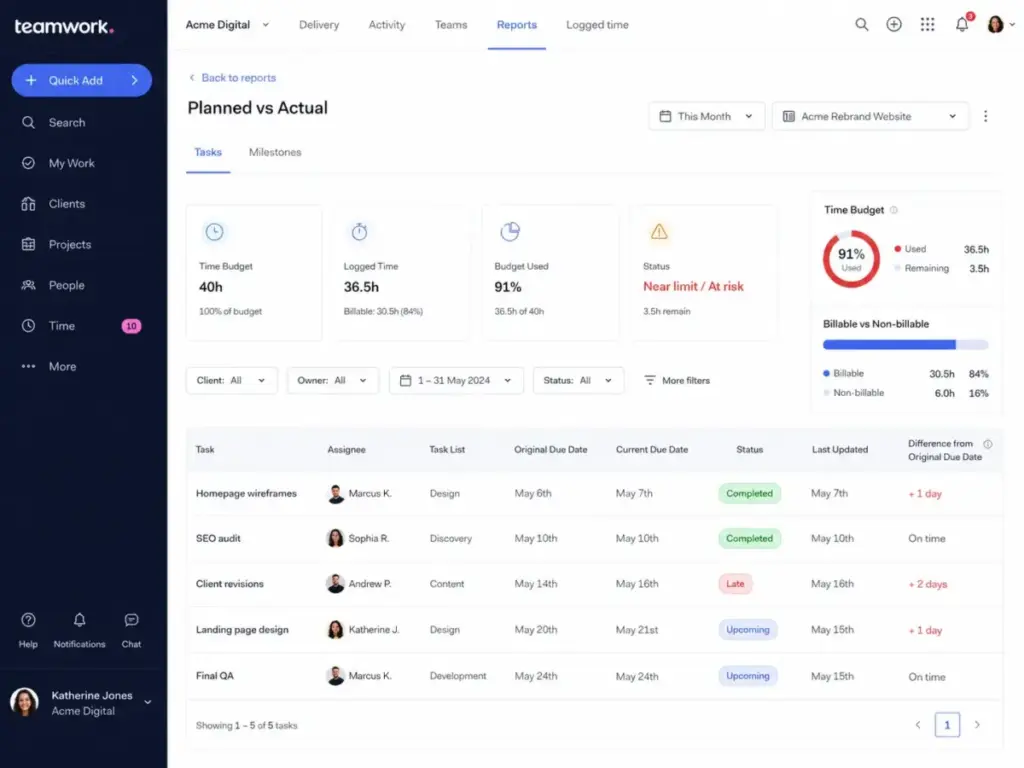Open the Owner: All filter dropdown

tap(332, 381)
